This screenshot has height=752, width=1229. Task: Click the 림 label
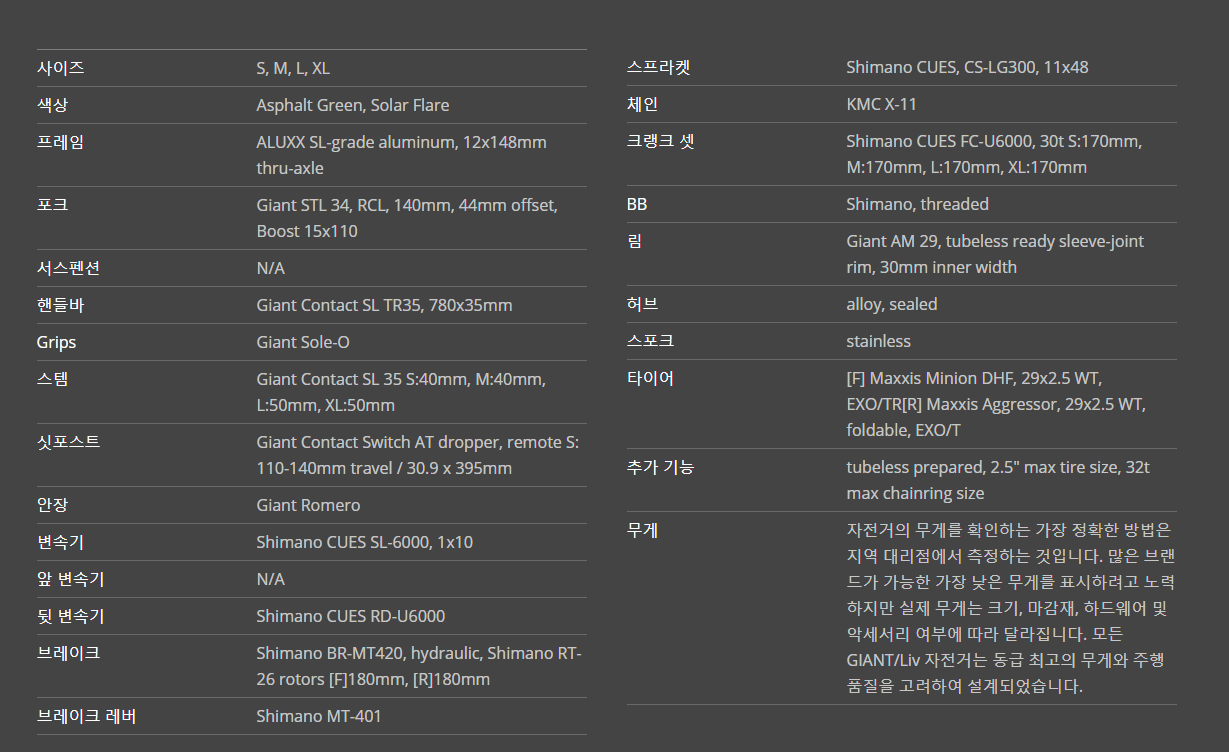click(634, 241)
